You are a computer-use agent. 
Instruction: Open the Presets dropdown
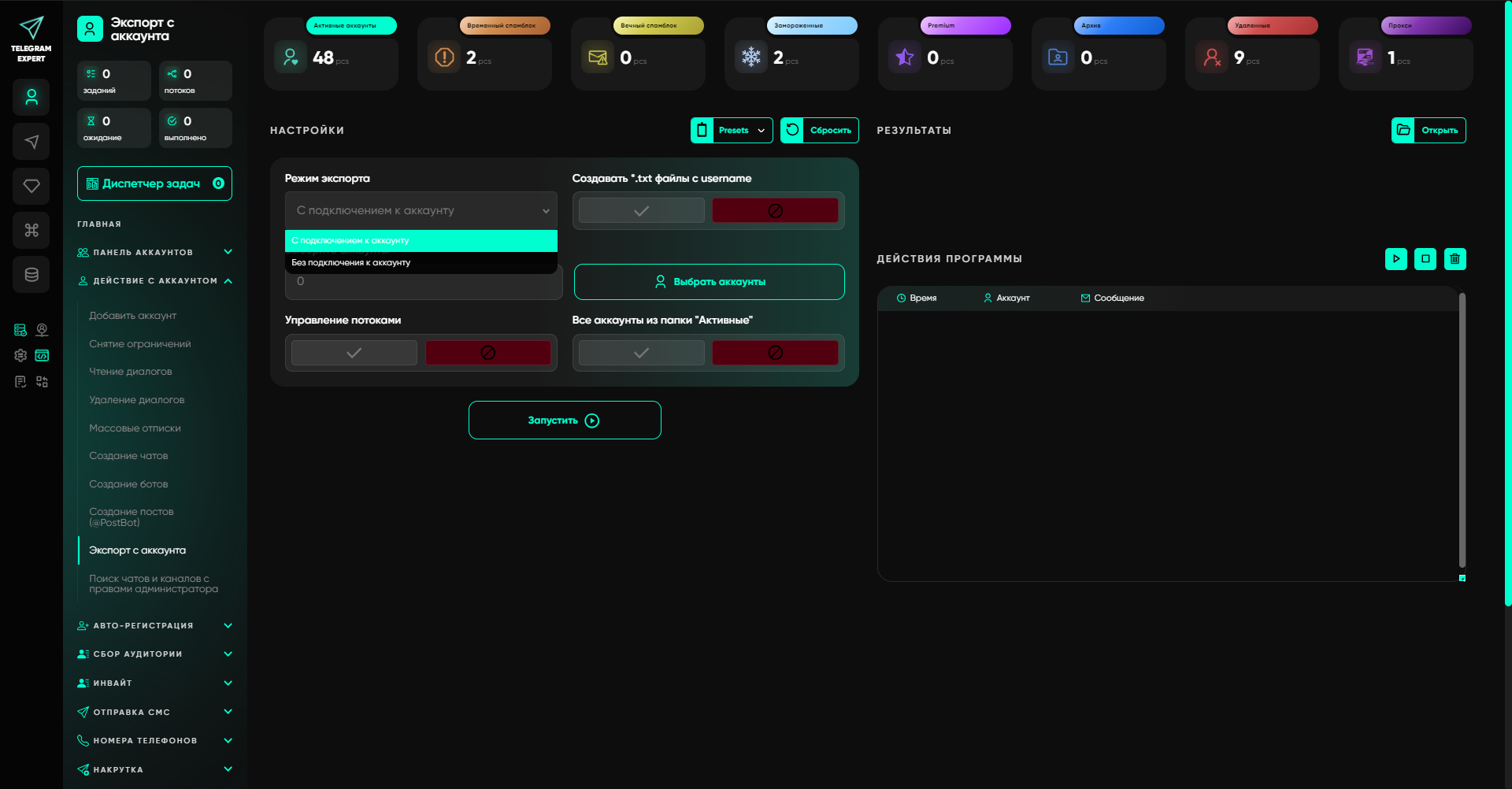[732, 130]
